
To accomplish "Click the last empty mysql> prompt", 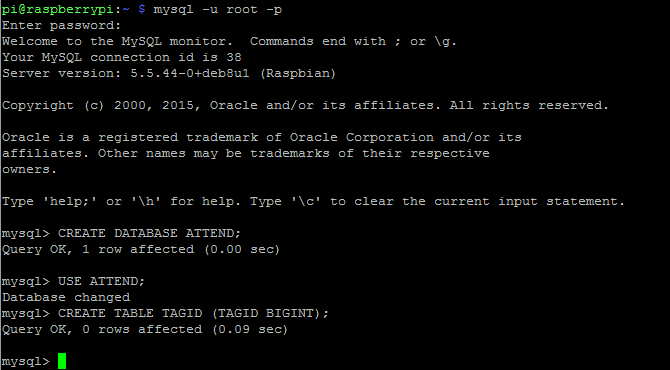I will pyautogui.click(x=26, y=362).
